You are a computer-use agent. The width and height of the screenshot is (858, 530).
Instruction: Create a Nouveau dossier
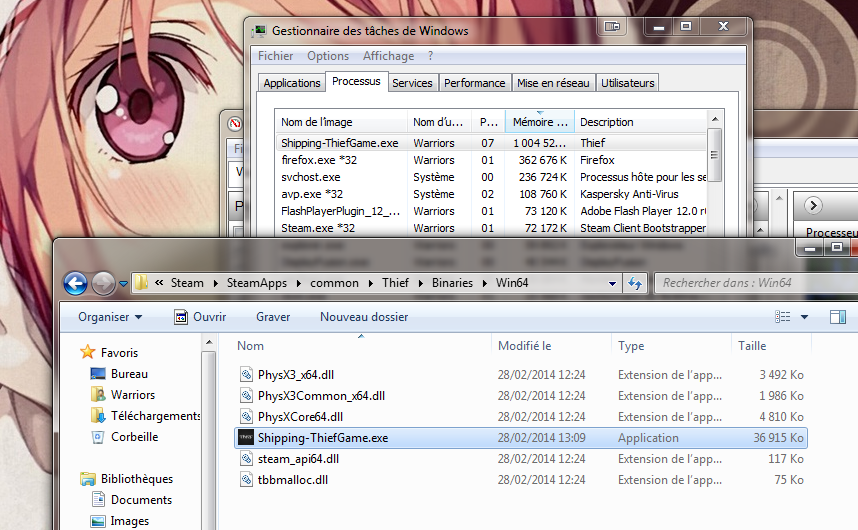point(364,317)
